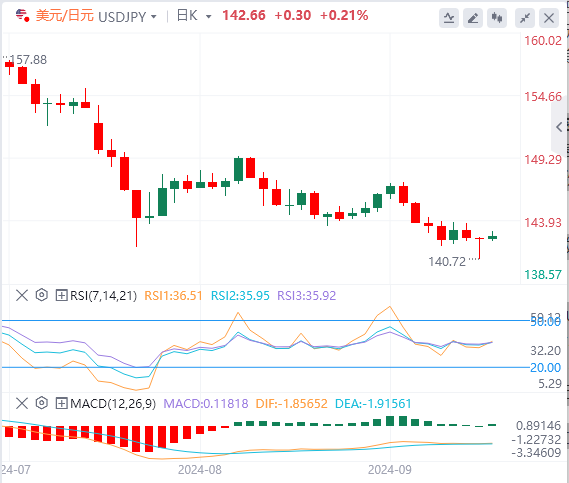The width and height of the screenshot is (569, 483).
Task: Open the USDJPY symbol dropdown
Action: click(153, 17)
